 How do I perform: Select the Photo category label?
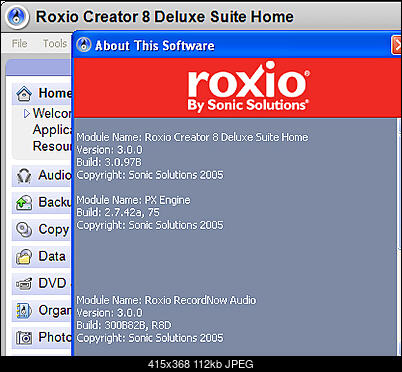[55, 337]
